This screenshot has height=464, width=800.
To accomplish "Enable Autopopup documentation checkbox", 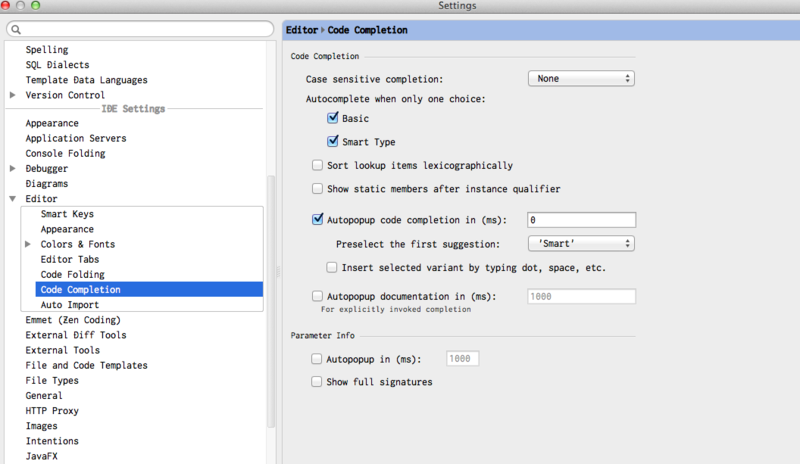I will (x=317, y=296).
